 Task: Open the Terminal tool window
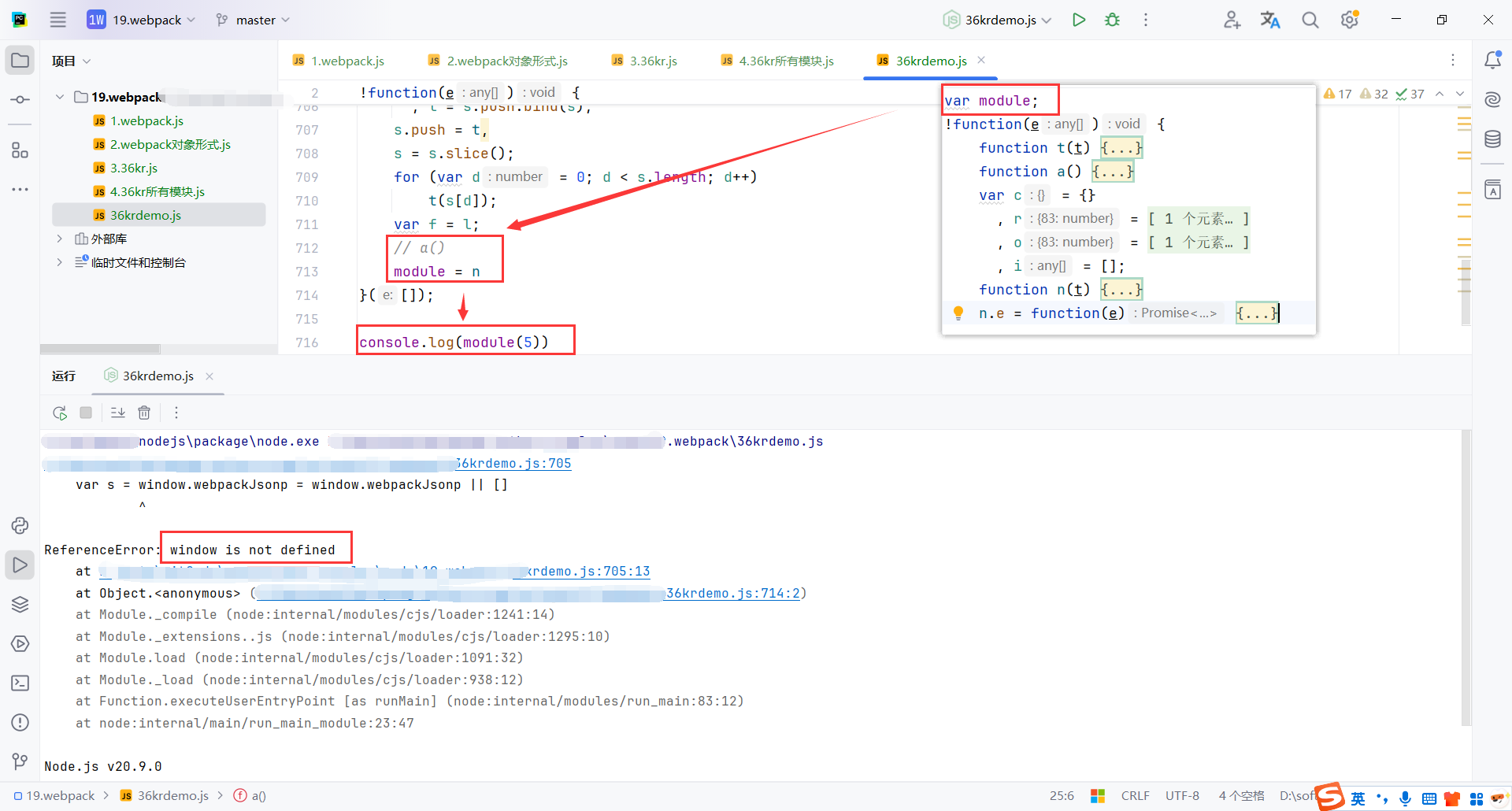pyautogui.click(x=20, y=683)
